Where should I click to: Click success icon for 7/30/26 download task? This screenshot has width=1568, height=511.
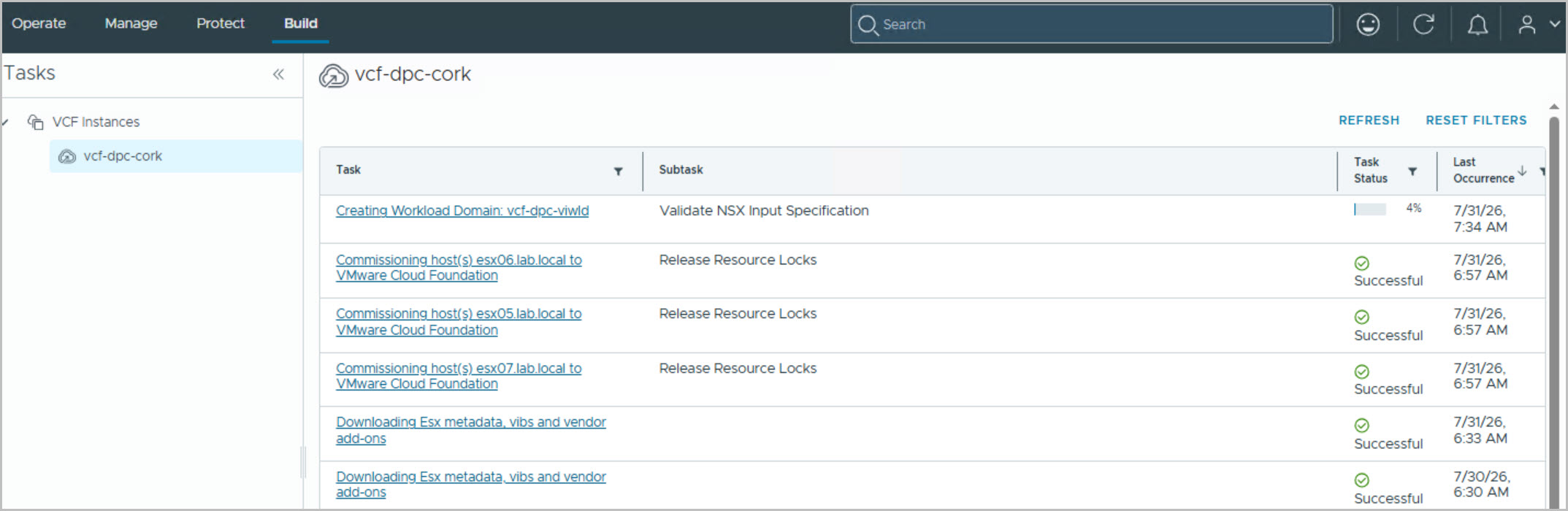[x=1362, y=480]
